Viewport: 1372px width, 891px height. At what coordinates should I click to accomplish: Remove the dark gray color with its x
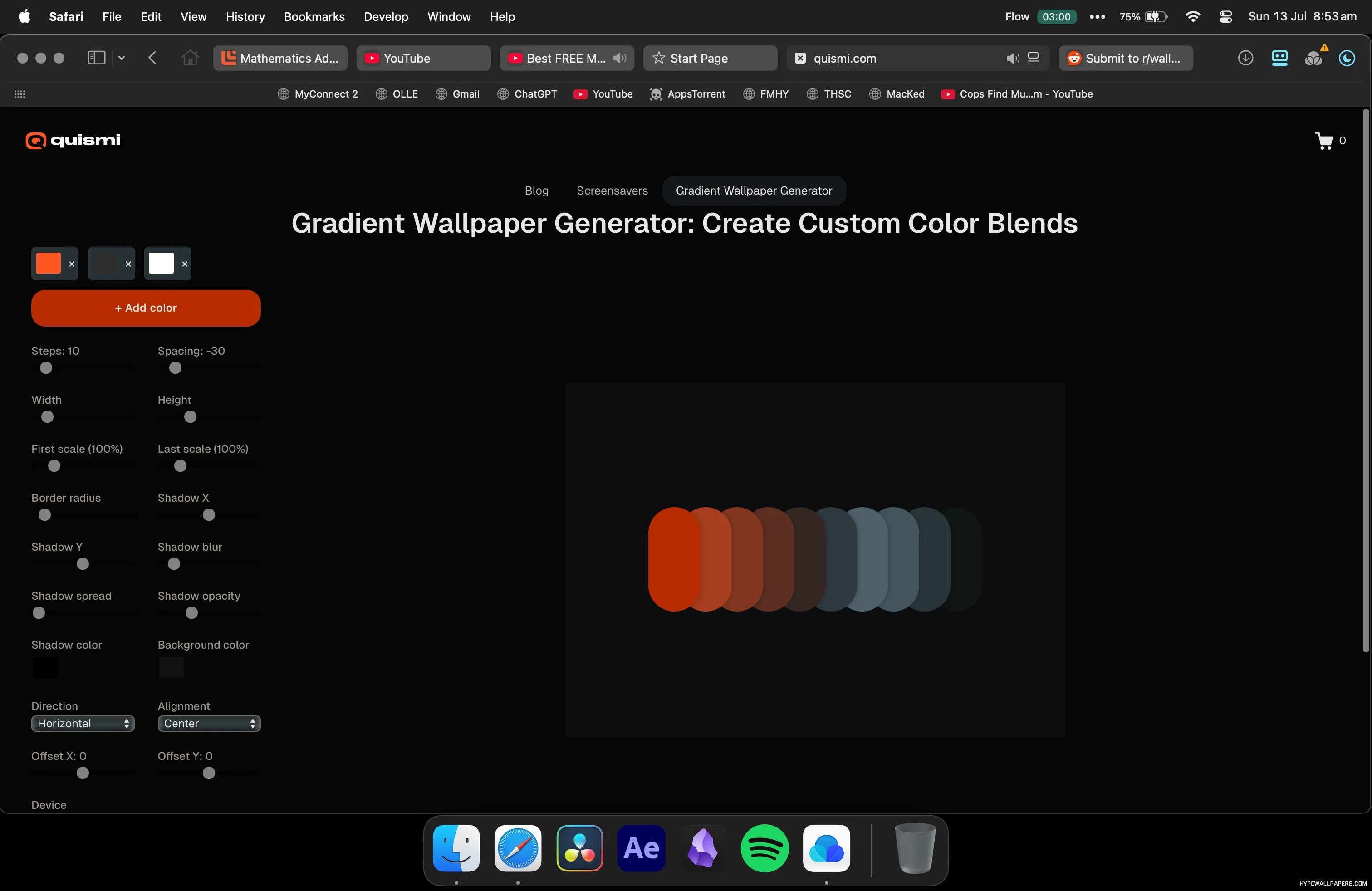tap(128, 264)
